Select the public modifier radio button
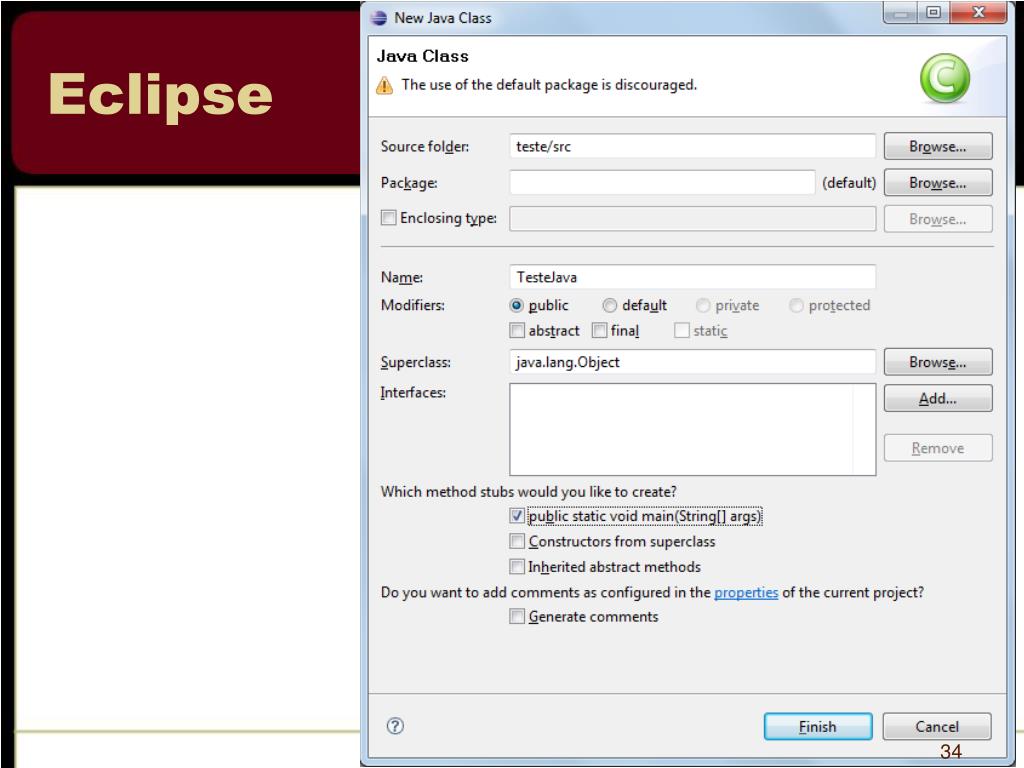This screenshot has width=1024, height=768. click(517, 305)
